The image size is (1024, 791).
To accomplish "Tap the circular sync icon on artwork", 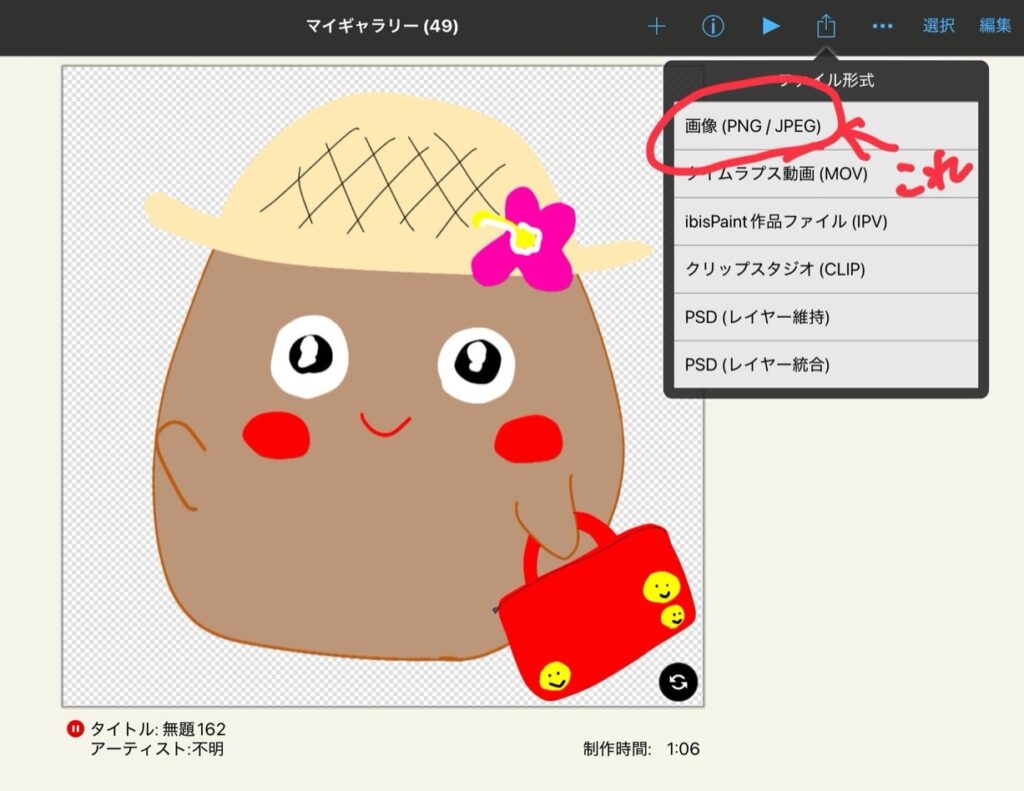I will point(678,683).
